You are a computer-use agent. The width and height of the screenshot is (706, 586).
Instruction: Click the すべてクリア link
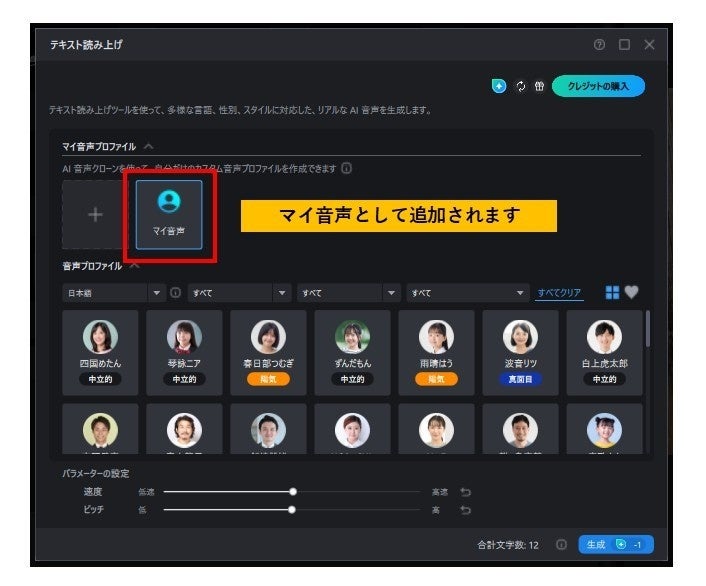[x=559, y=293]
